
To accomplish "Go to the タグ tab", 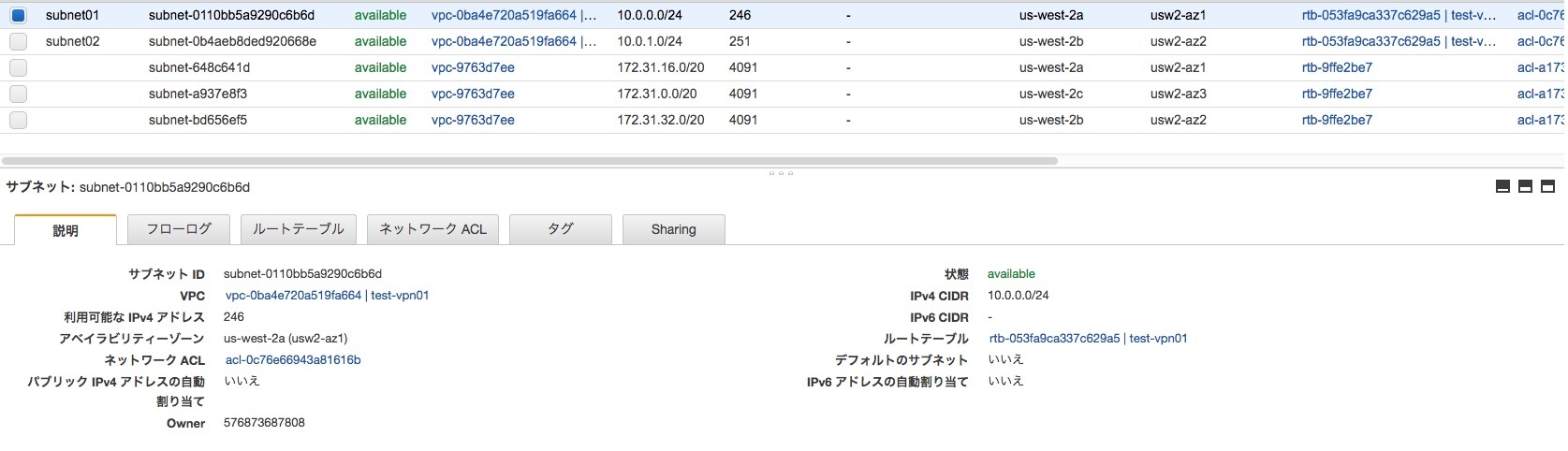I will (x=560, y=229).
